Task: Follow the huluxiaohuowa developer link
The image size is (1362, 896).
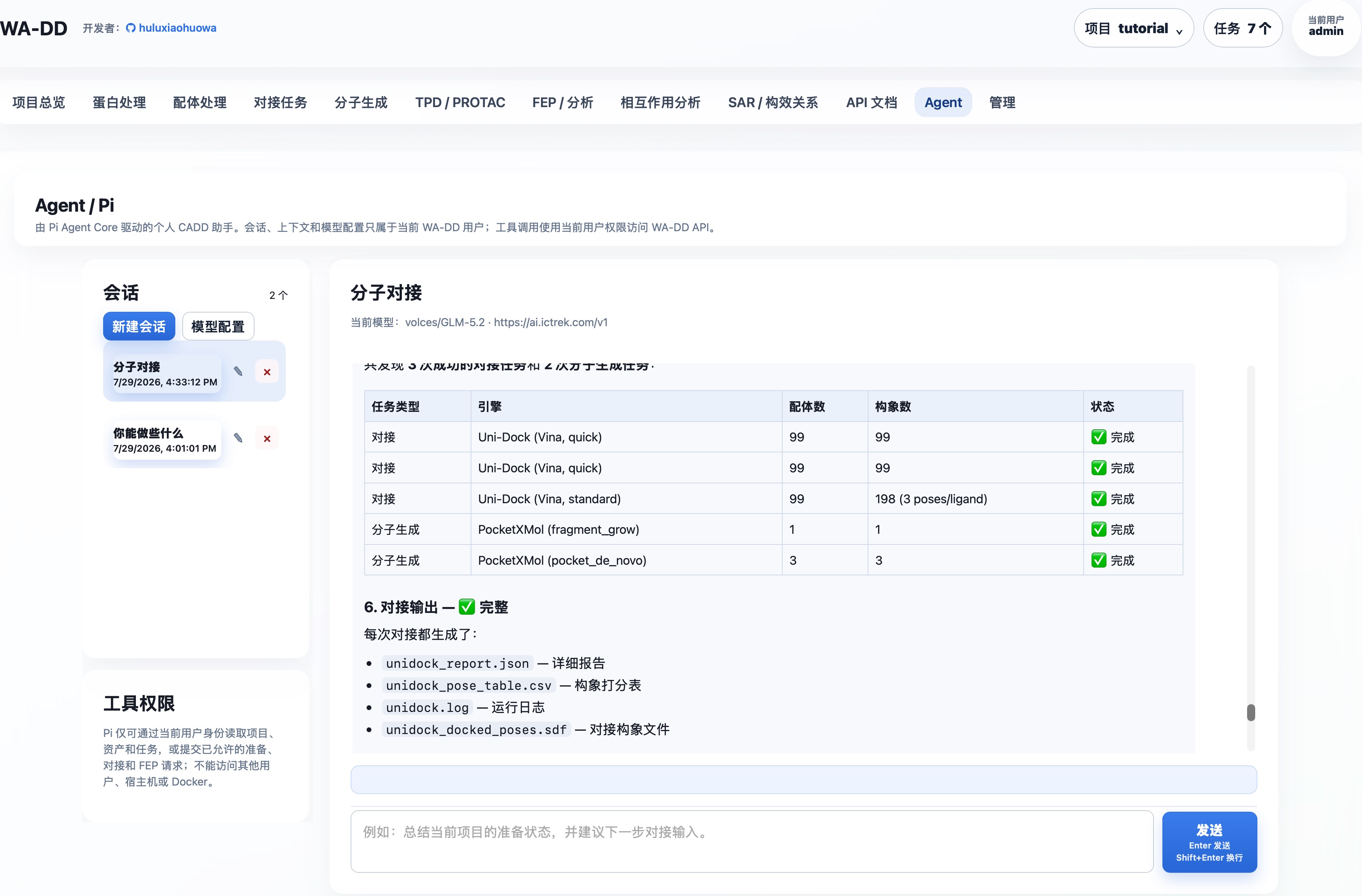Action: pyautogui.click(x=178, y=28)
